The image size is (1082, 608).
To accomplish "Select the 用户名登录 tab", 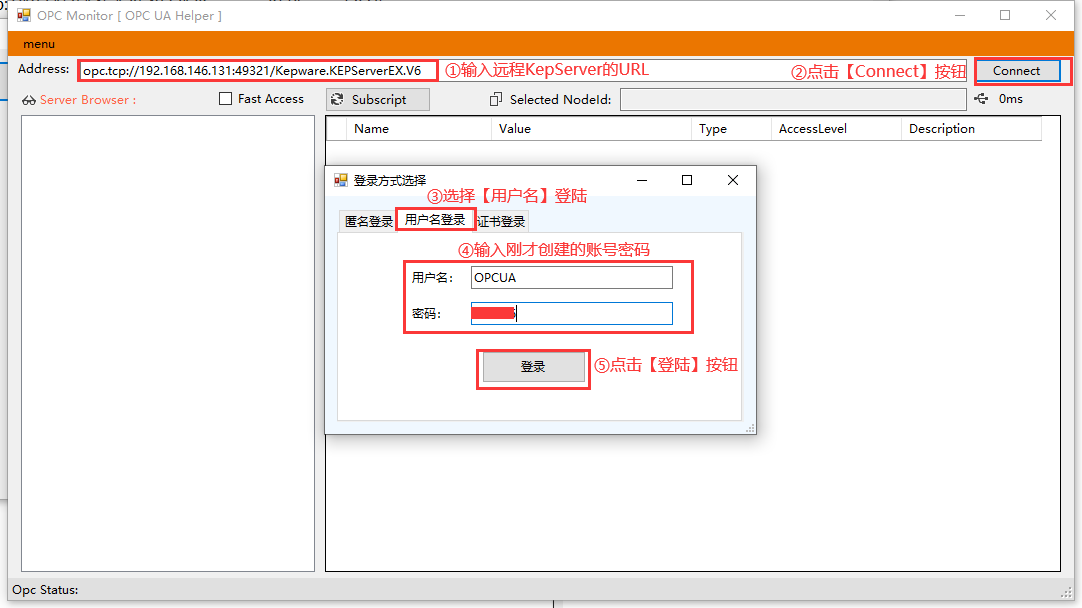I will (437, 219).
